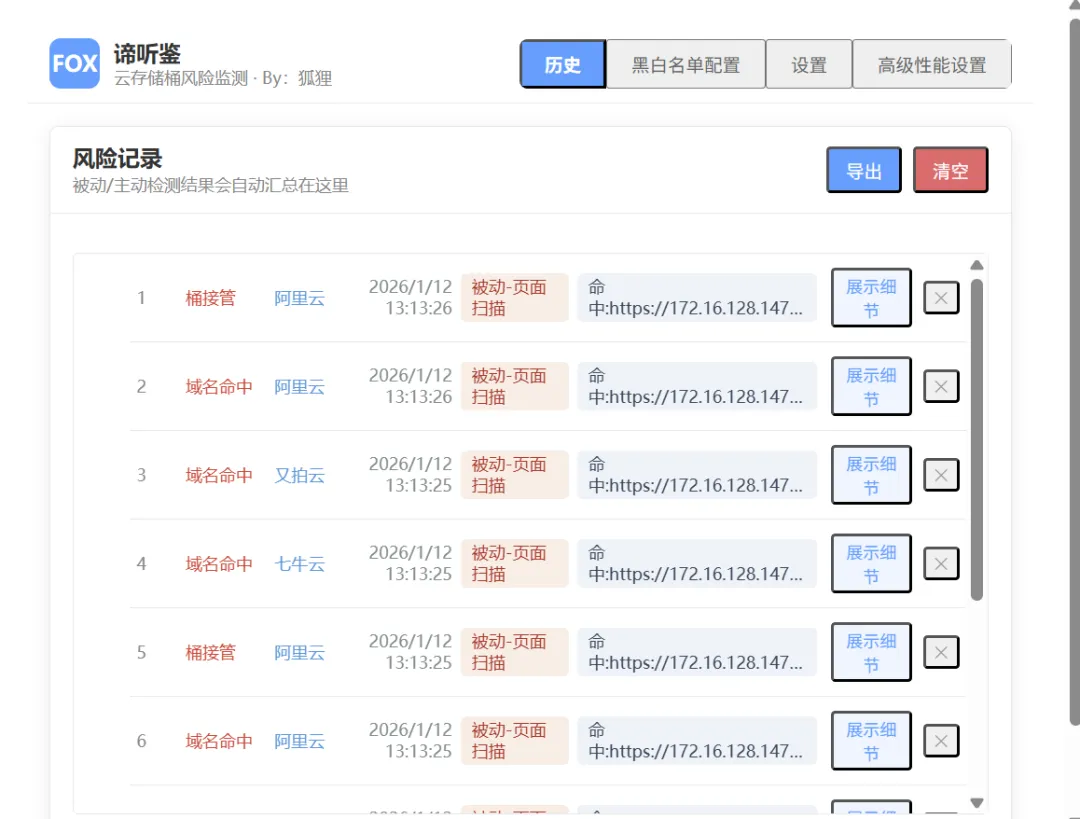Click the URL text of record 1
The image size is (1080, 819).
point(697,298)
